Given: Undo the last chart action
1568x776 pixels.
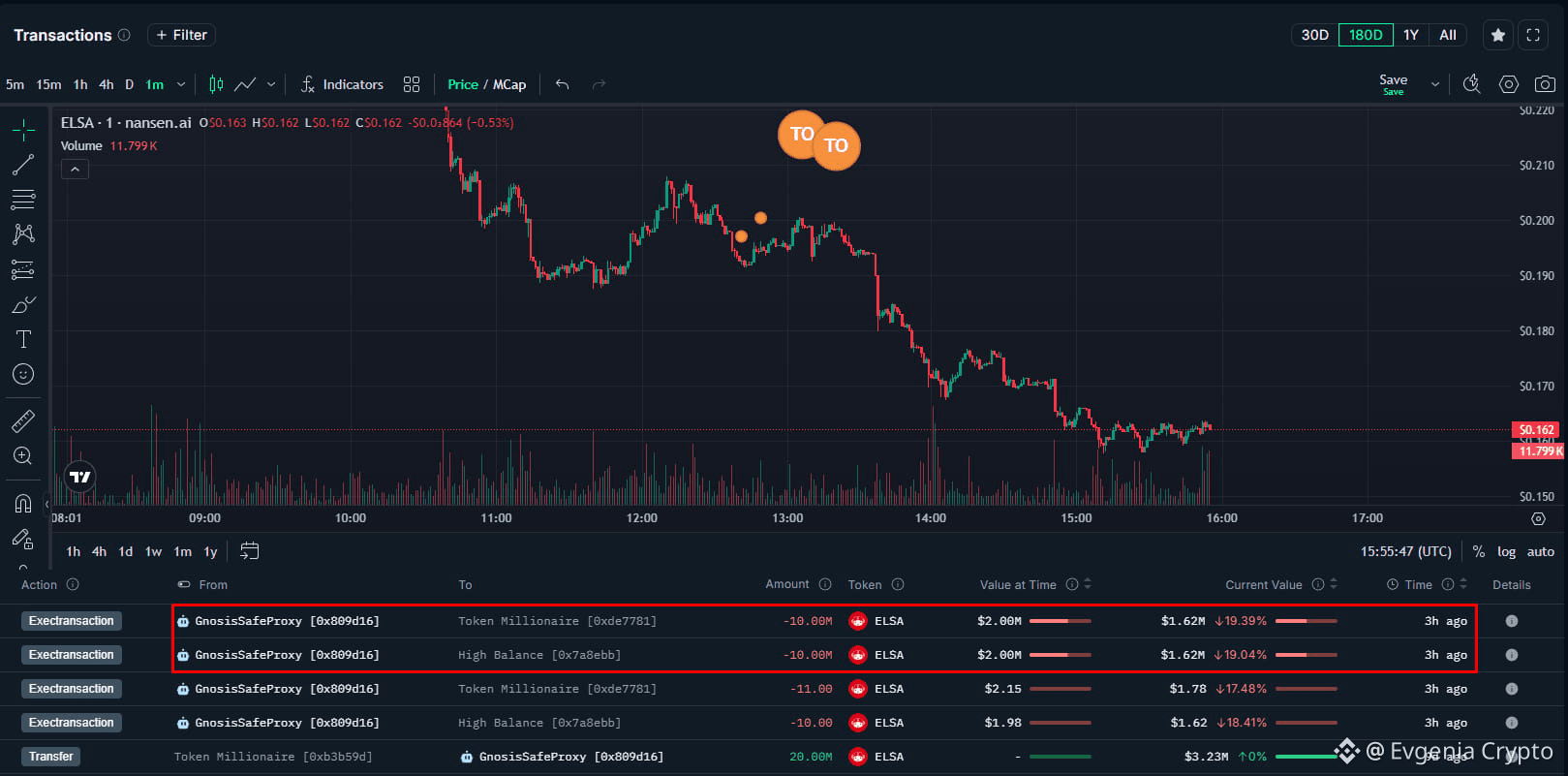Looking at the screenshot, I should pyautogui.click(x=563, y=84).
